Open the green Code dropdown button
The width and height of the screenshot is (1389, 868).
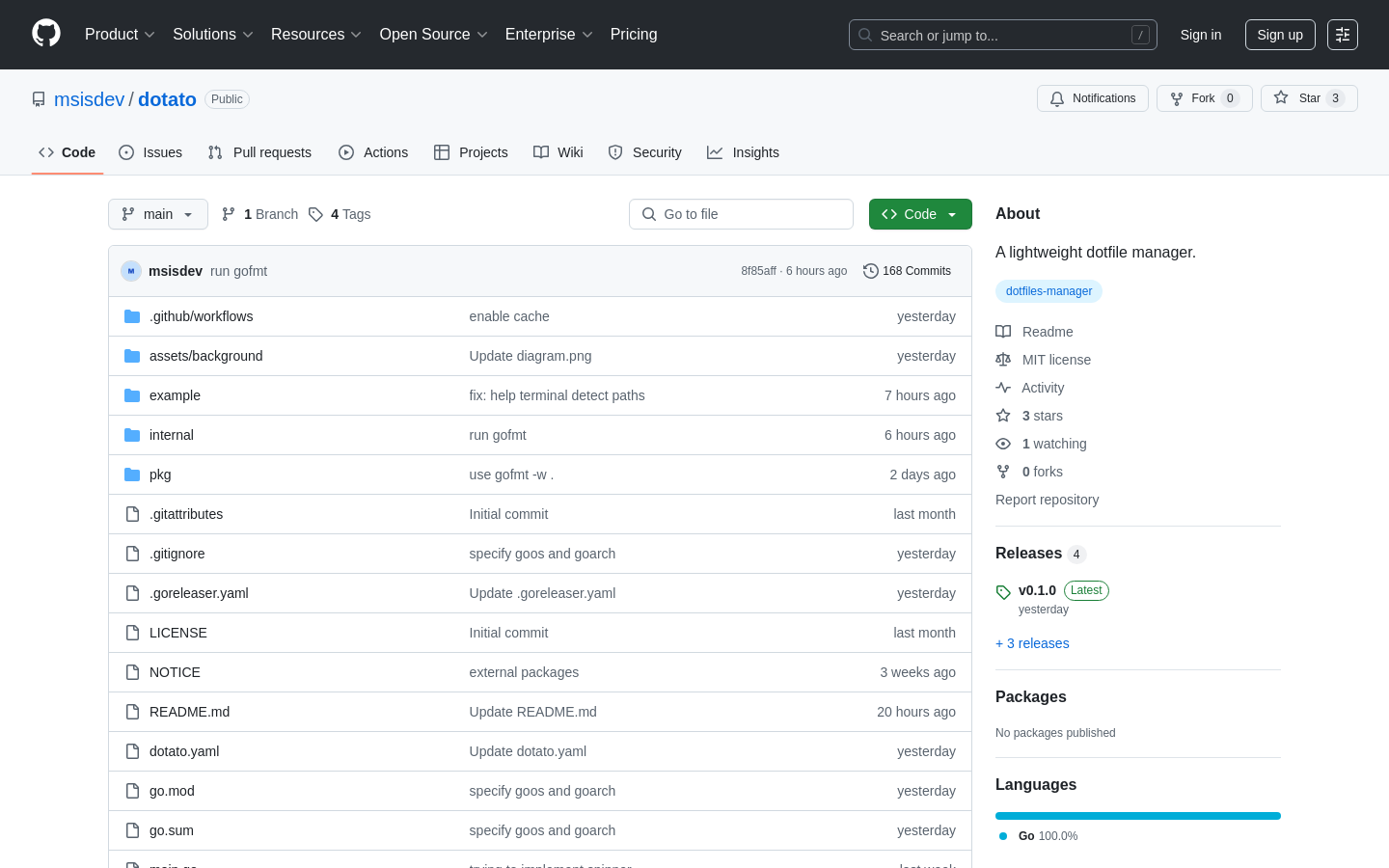point(920,214)
